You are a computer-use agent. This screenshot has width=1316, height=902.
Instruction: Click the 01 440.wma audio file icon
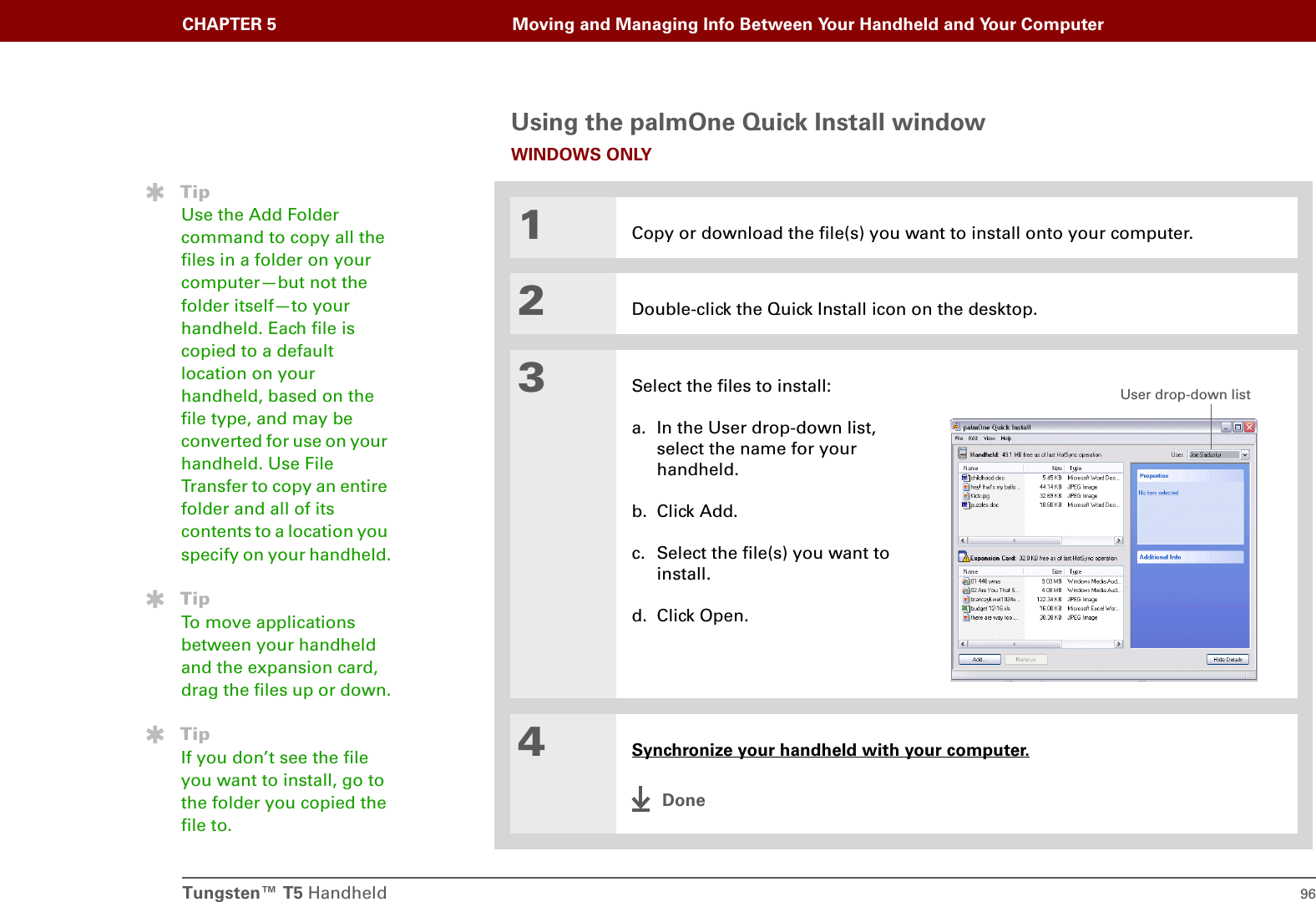(x=966, y=581)
